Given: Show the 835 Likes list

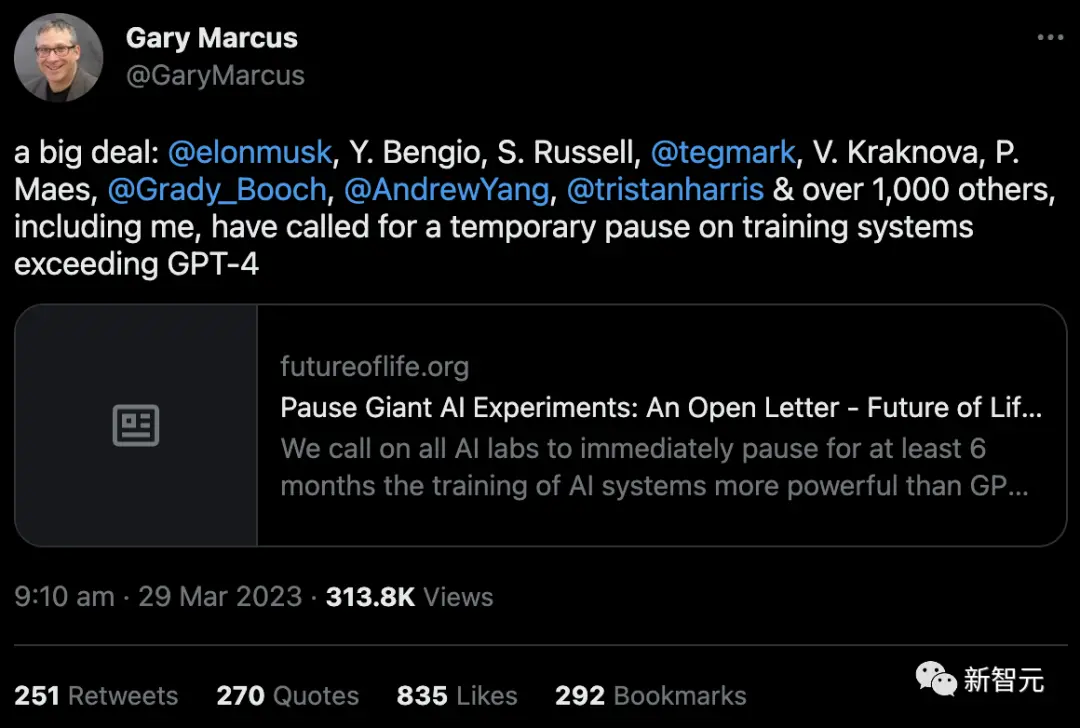Looking at the screenshot, I should point(457,696).
